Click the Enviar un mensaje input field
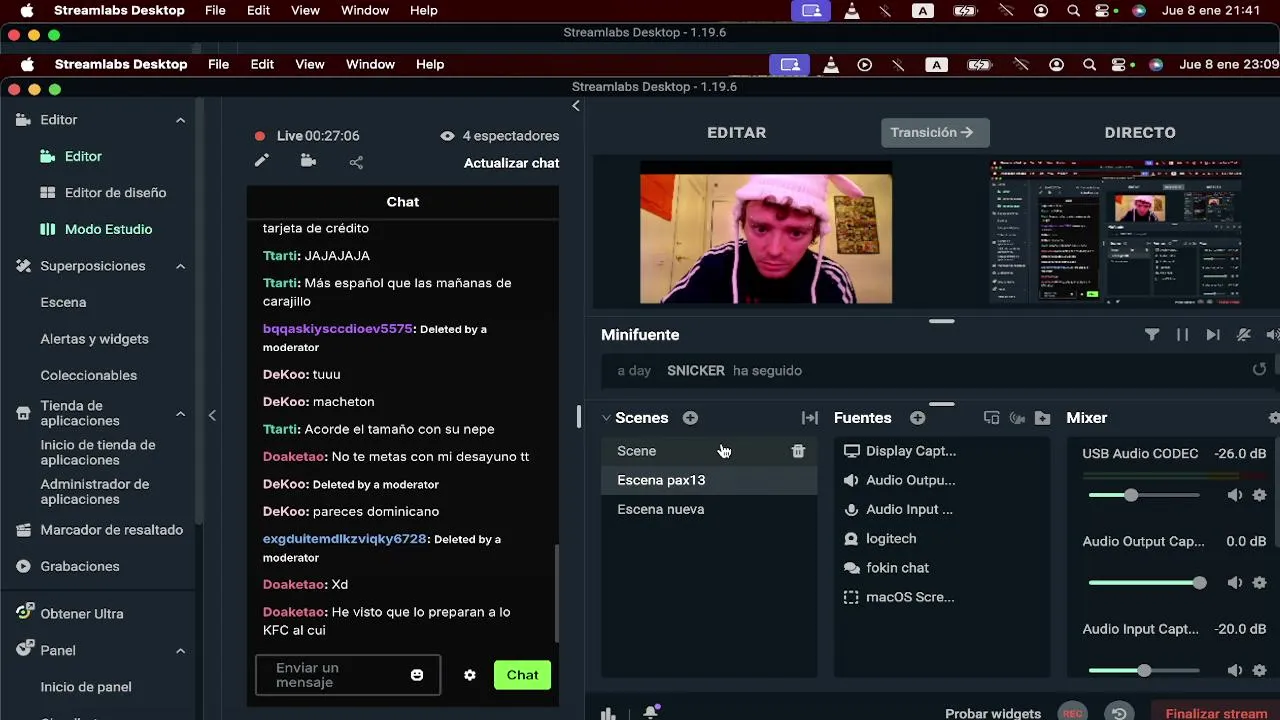The image size is (1280, 720). [x=347, y=675]
